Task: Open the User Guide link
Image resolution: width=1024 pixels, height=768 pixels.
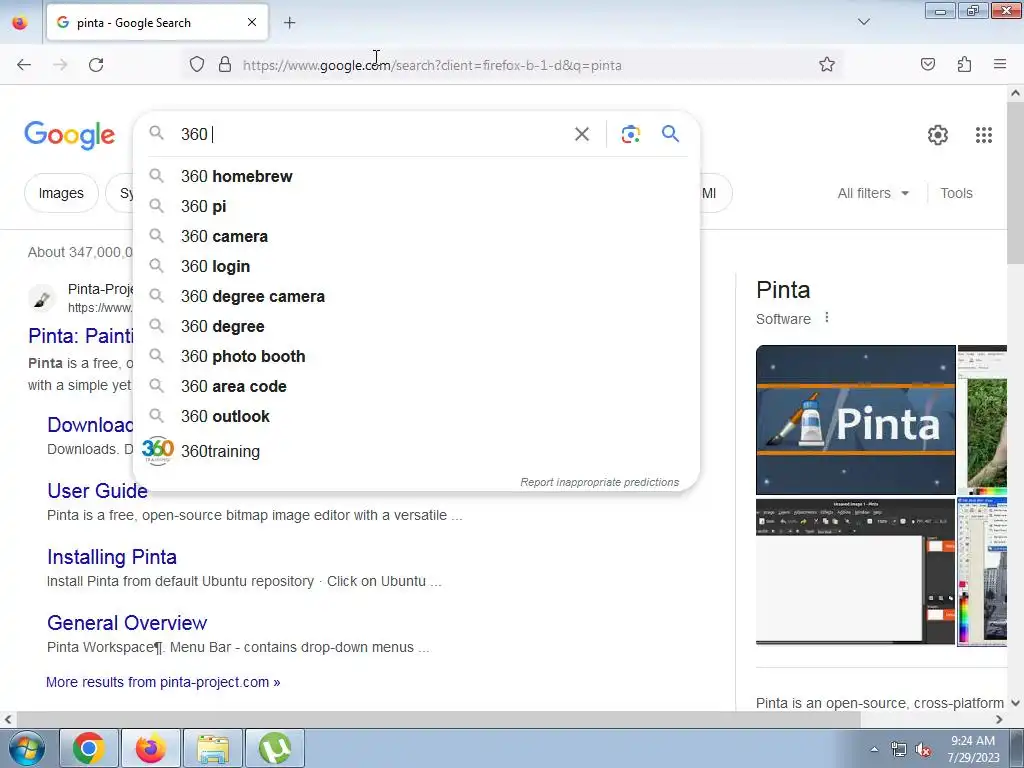Action: (x=97, y=491)
